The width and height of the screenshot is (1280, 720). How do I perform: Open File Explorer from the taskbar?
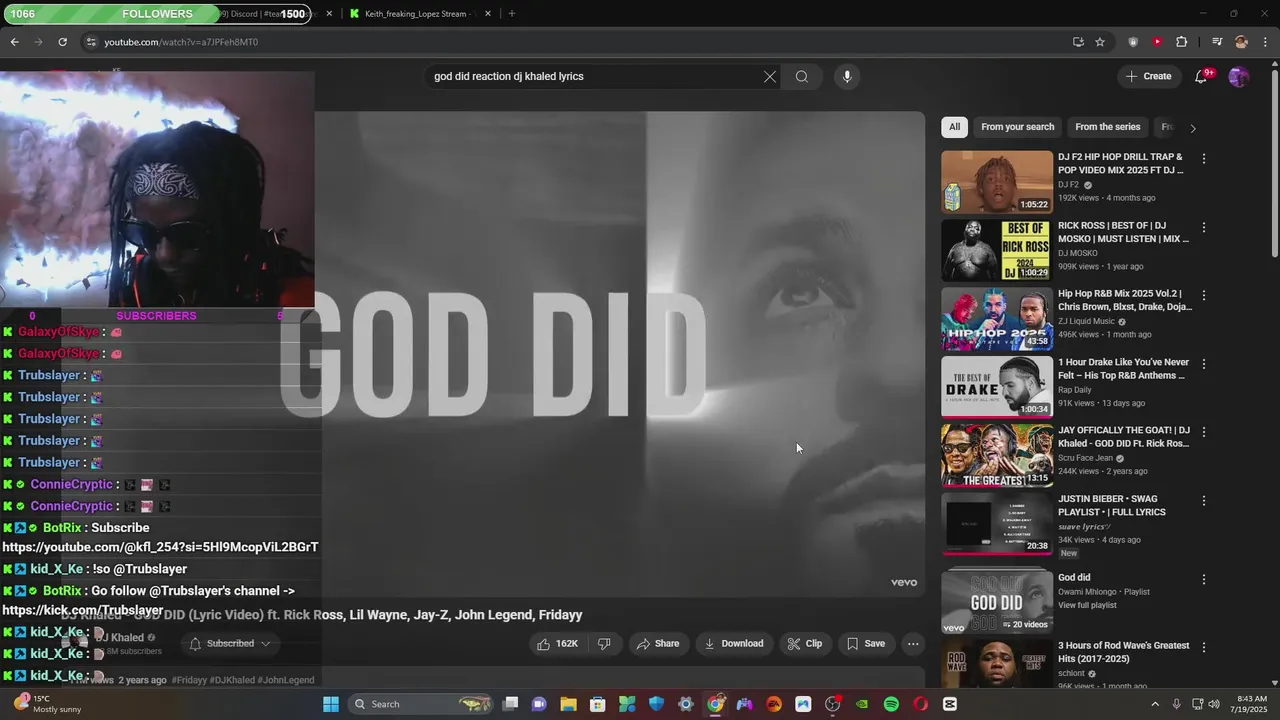[568, 704]
